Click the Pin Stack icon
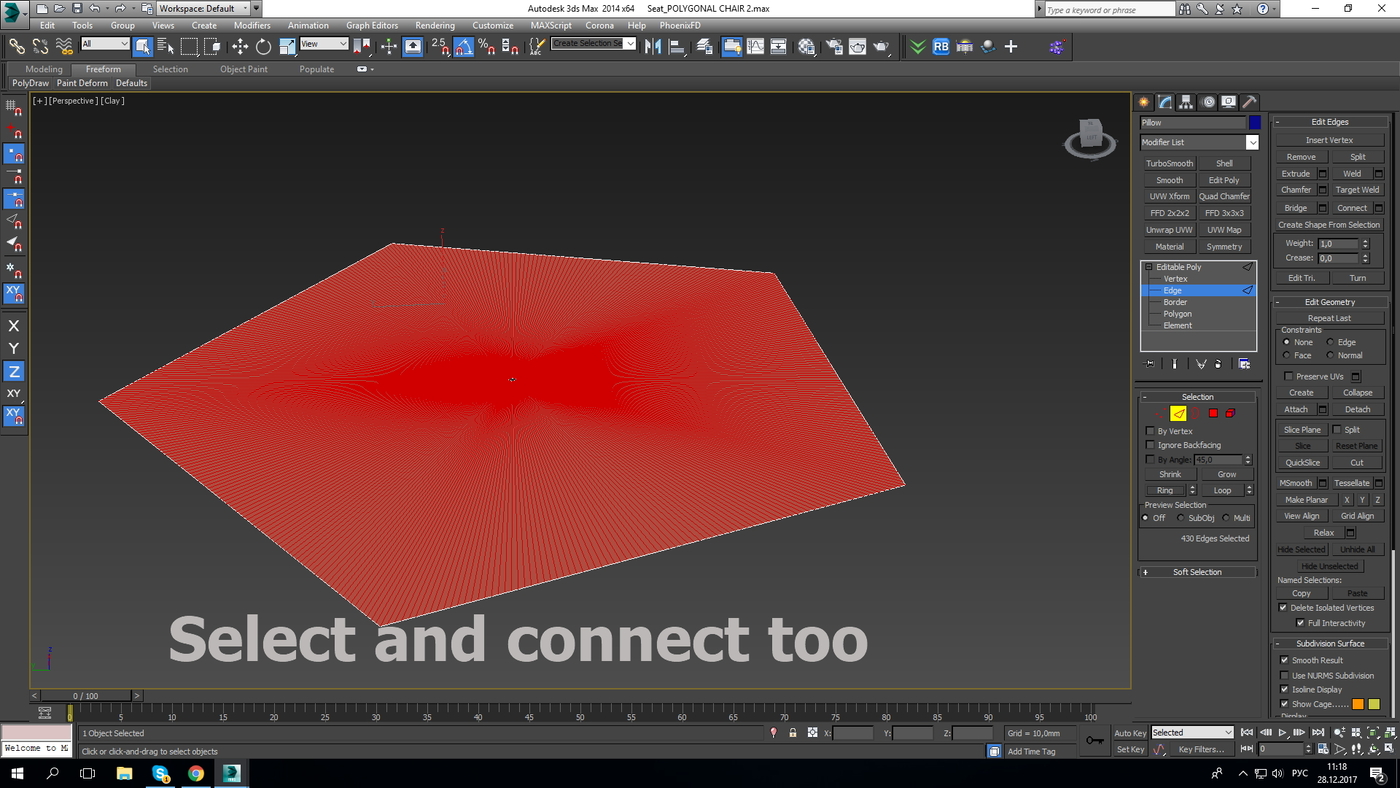This screenshot has height=788, width=1400. 1149,364
